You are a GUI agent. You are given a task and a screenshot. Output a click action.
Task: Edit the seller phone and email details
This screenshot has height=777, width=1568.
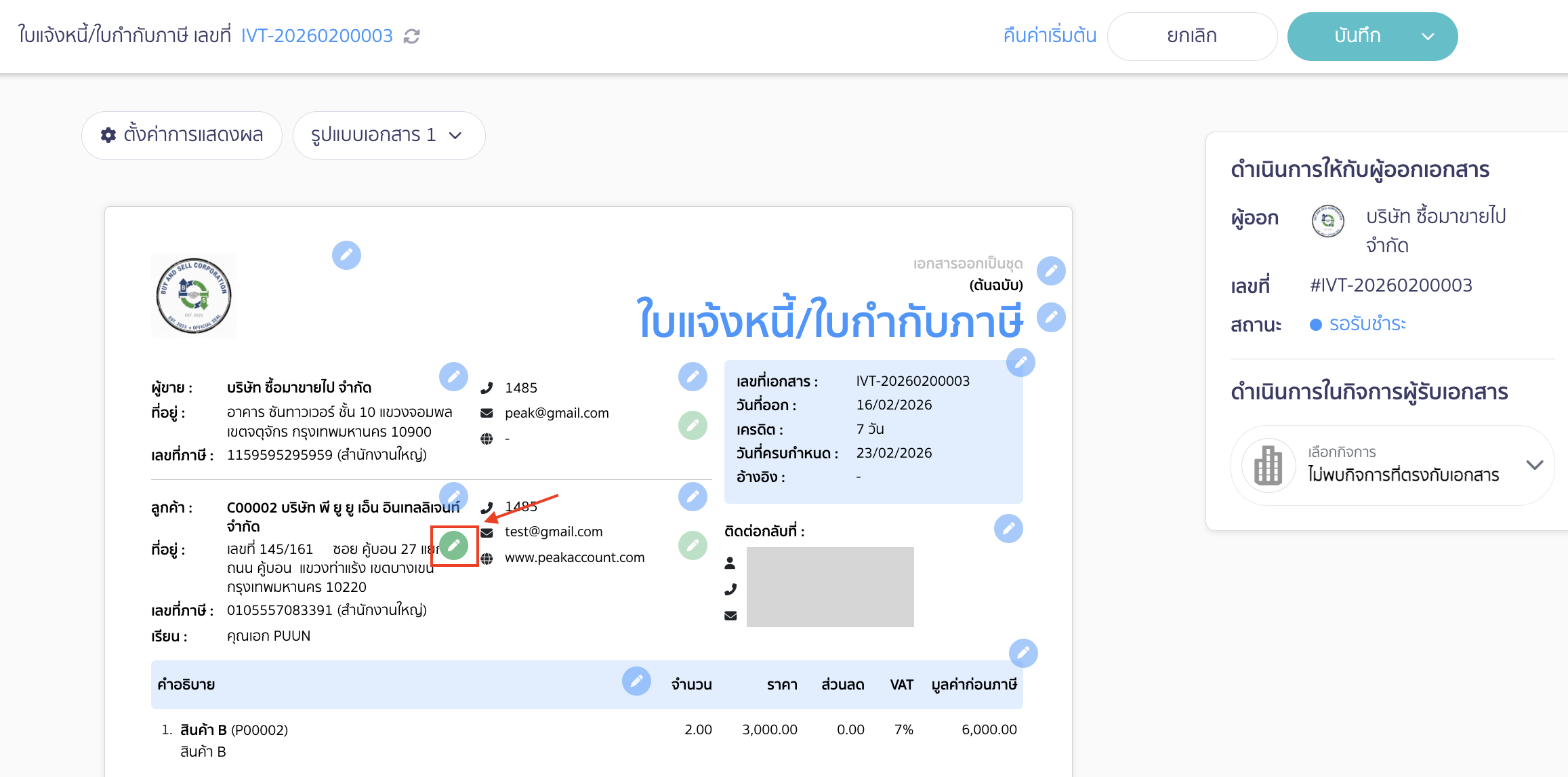click(693, 377)
